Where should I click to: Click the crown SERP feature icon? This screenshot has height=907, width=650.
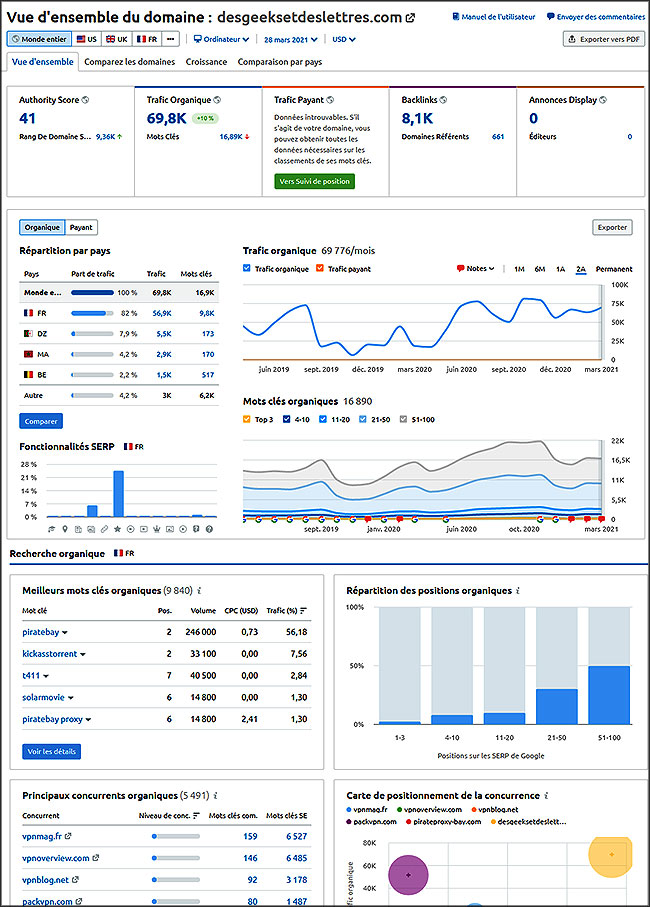click(157, 529)
